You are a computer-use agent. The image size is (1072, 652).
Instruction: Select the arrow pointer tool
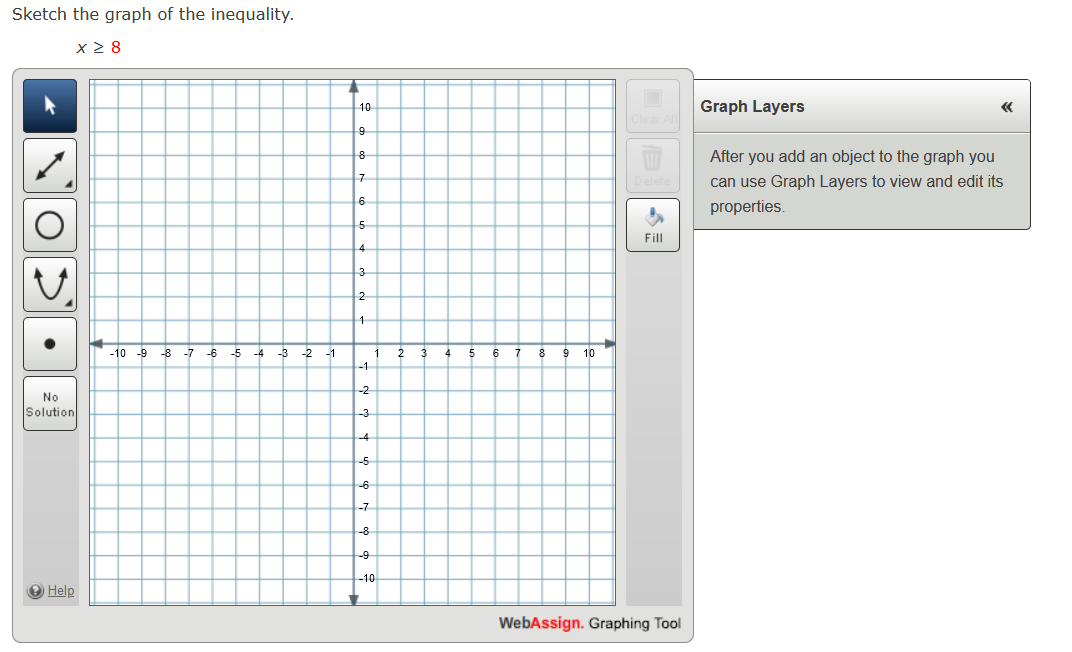pos(49,105)
